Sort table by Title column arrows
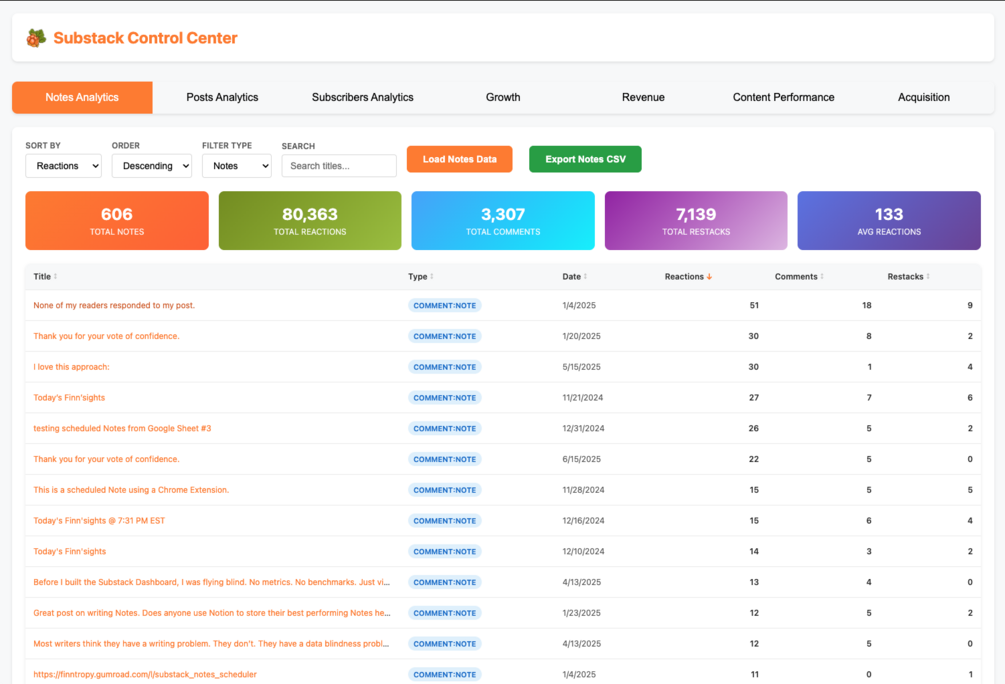 coord(55,276)
